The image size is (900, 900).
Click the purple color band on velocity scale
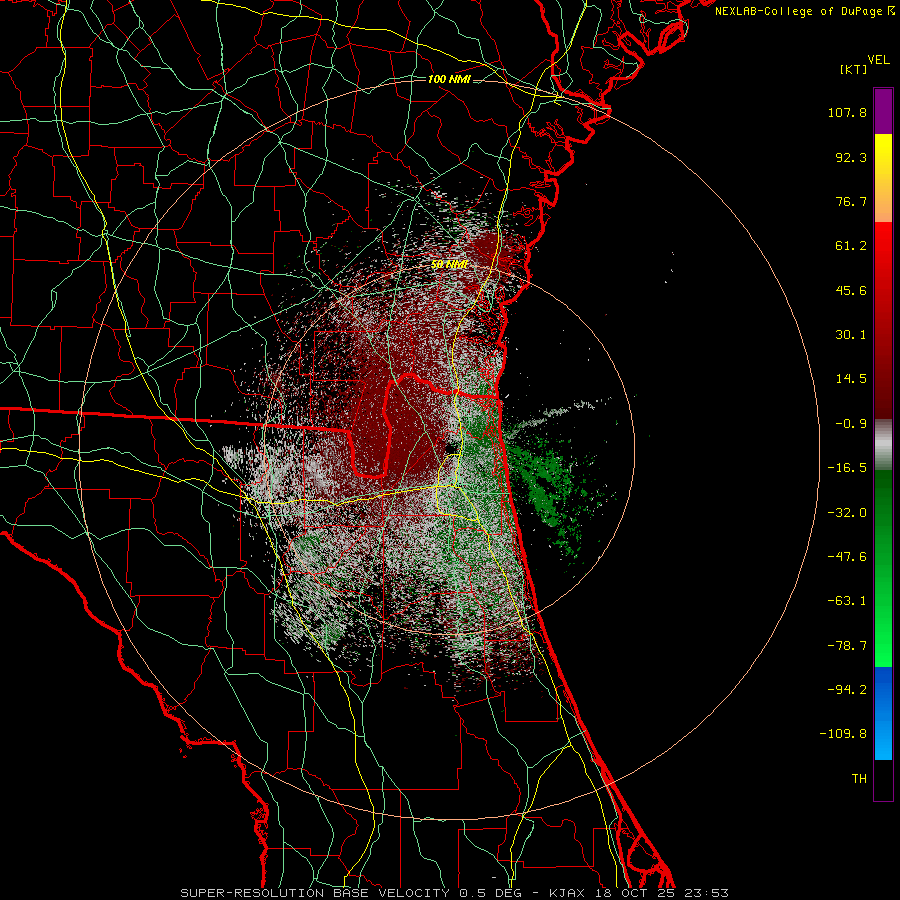click(883, 111)
